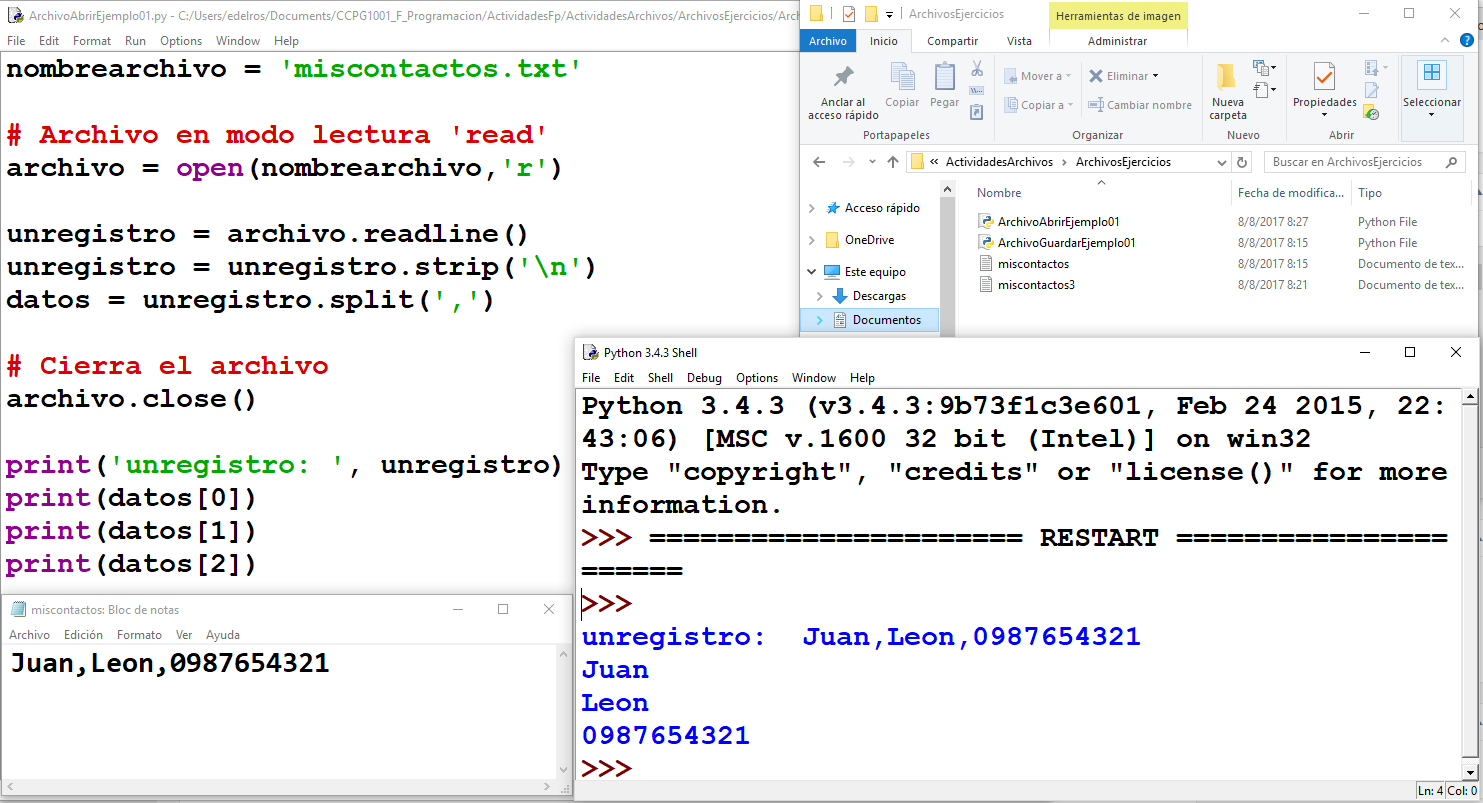Open the ArchivoGuardarEjemplo01 Python file
Viewport: 1483px width, 803px height.
(x=1066, y=243)
